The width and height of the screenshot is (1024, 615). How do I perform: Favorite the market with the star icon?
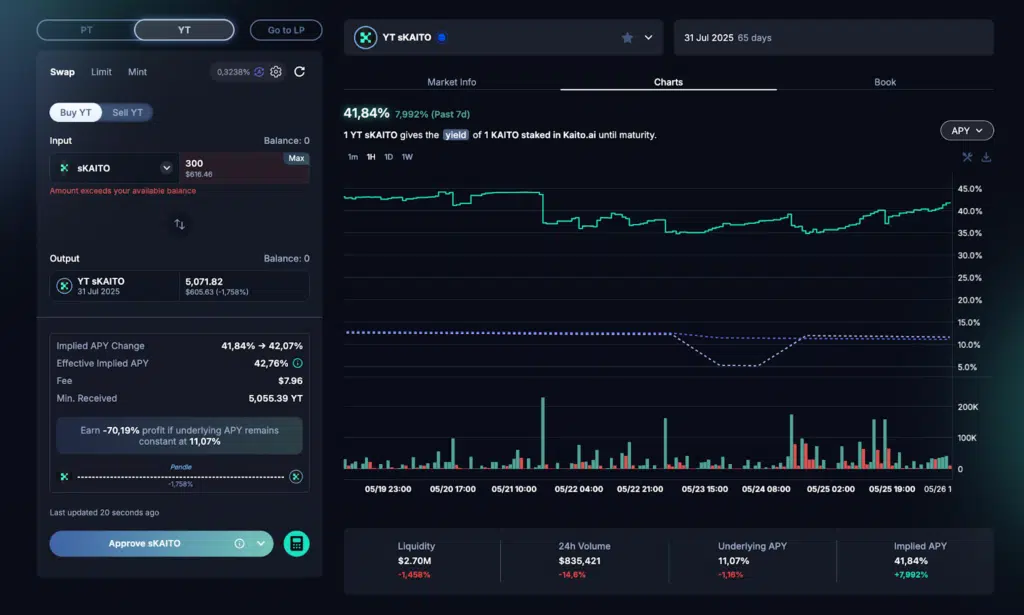pos(627,37)
